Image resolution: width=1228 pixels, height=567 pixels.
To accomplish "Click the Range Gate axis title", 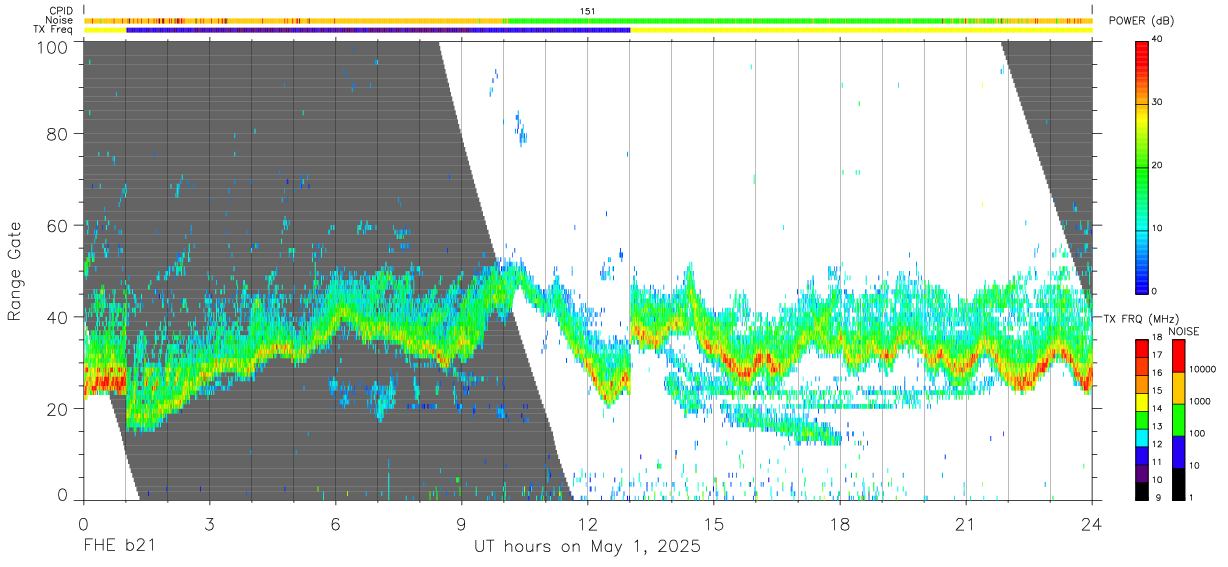I will click(x=15, y=272).
